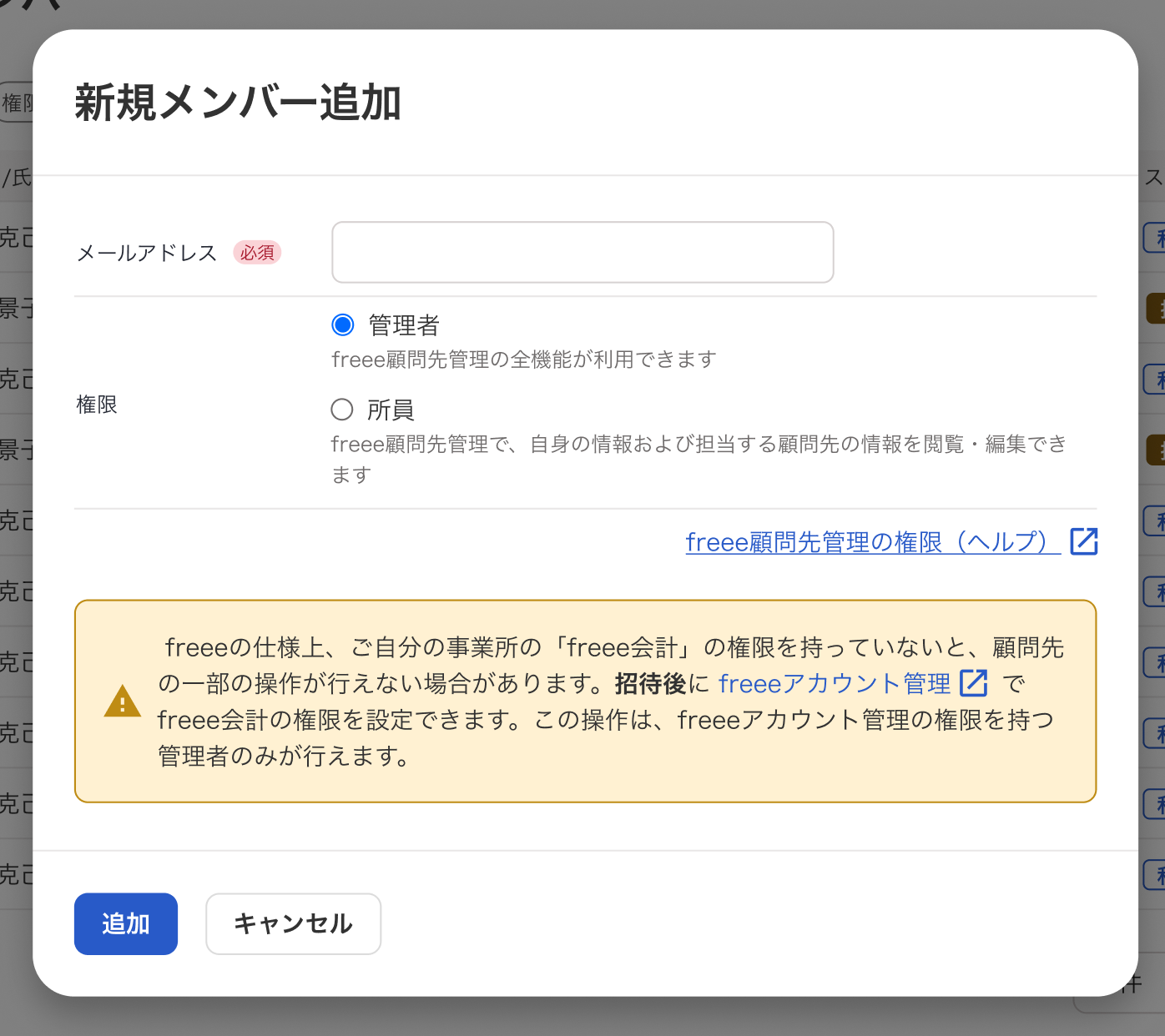Viewport: 1165px width, 1036px height.
Task: Click the メールアドレス input field
Action: (x=582, y=252)
